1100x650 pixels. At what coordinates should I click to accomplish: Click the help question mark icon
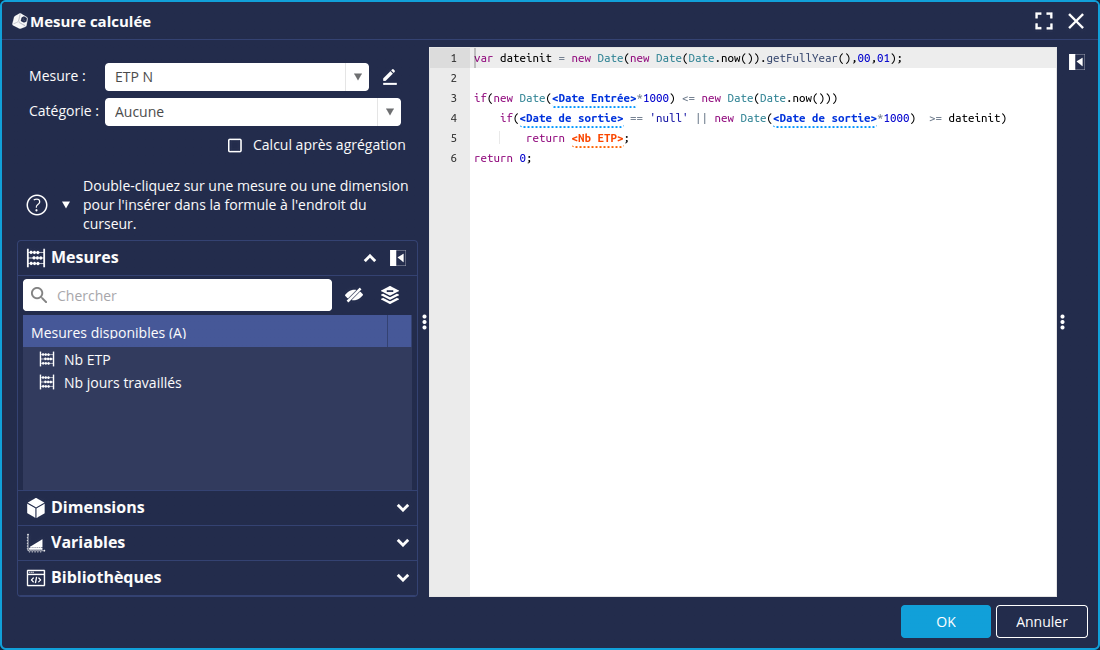[37, 205]
